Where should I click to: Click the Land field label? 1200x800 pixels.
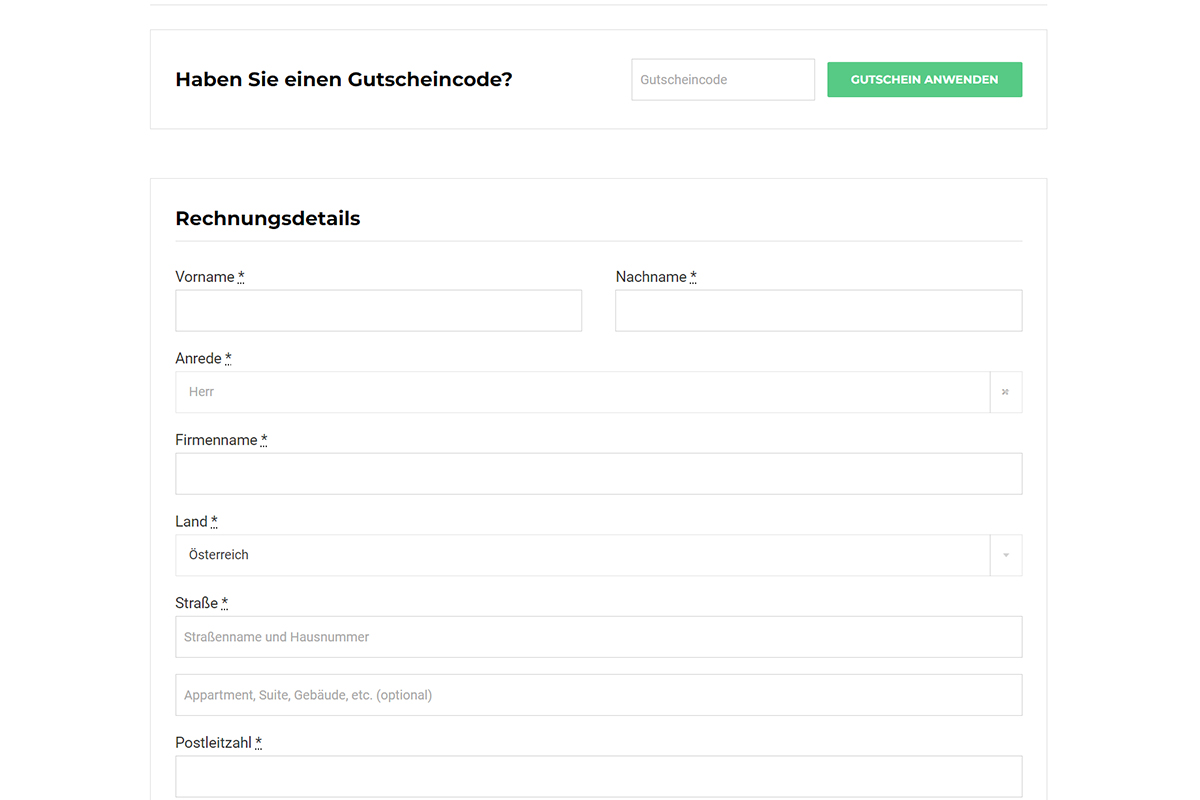[x=191, y=522]
